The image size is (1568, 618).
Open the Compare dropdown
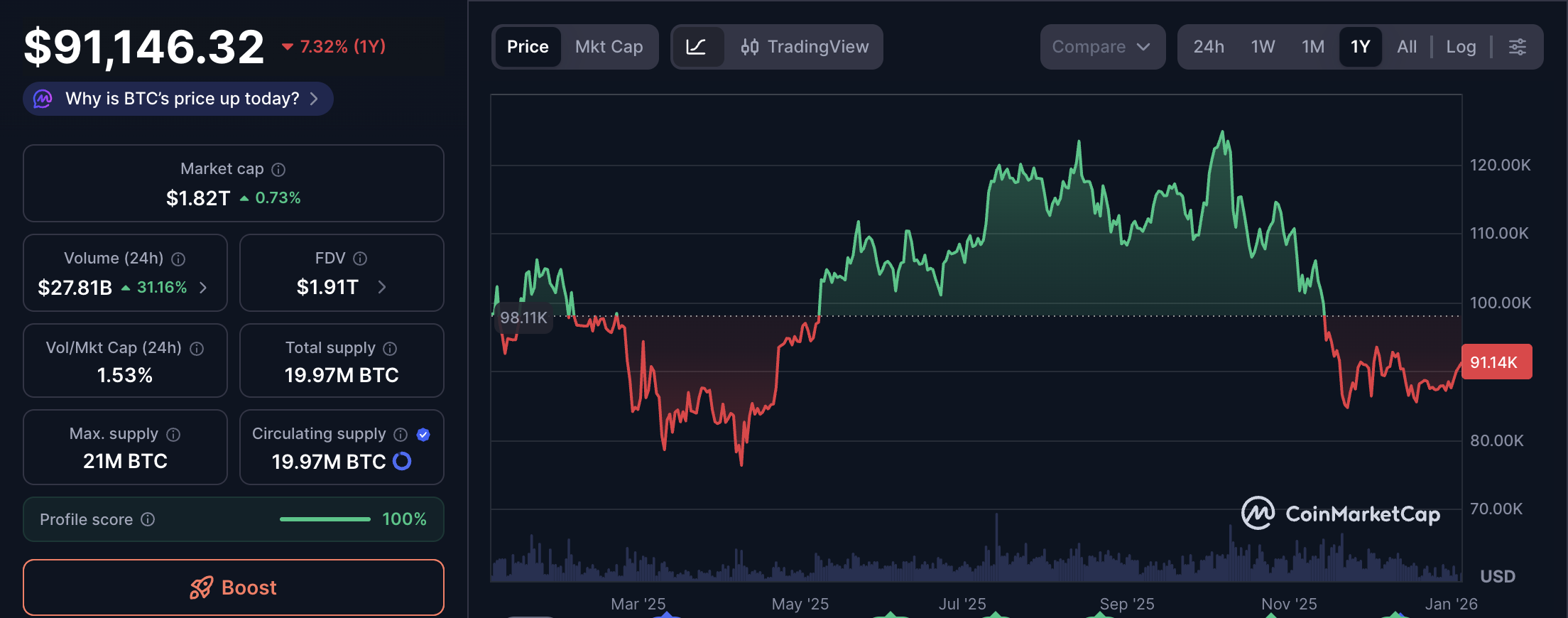1101,47
